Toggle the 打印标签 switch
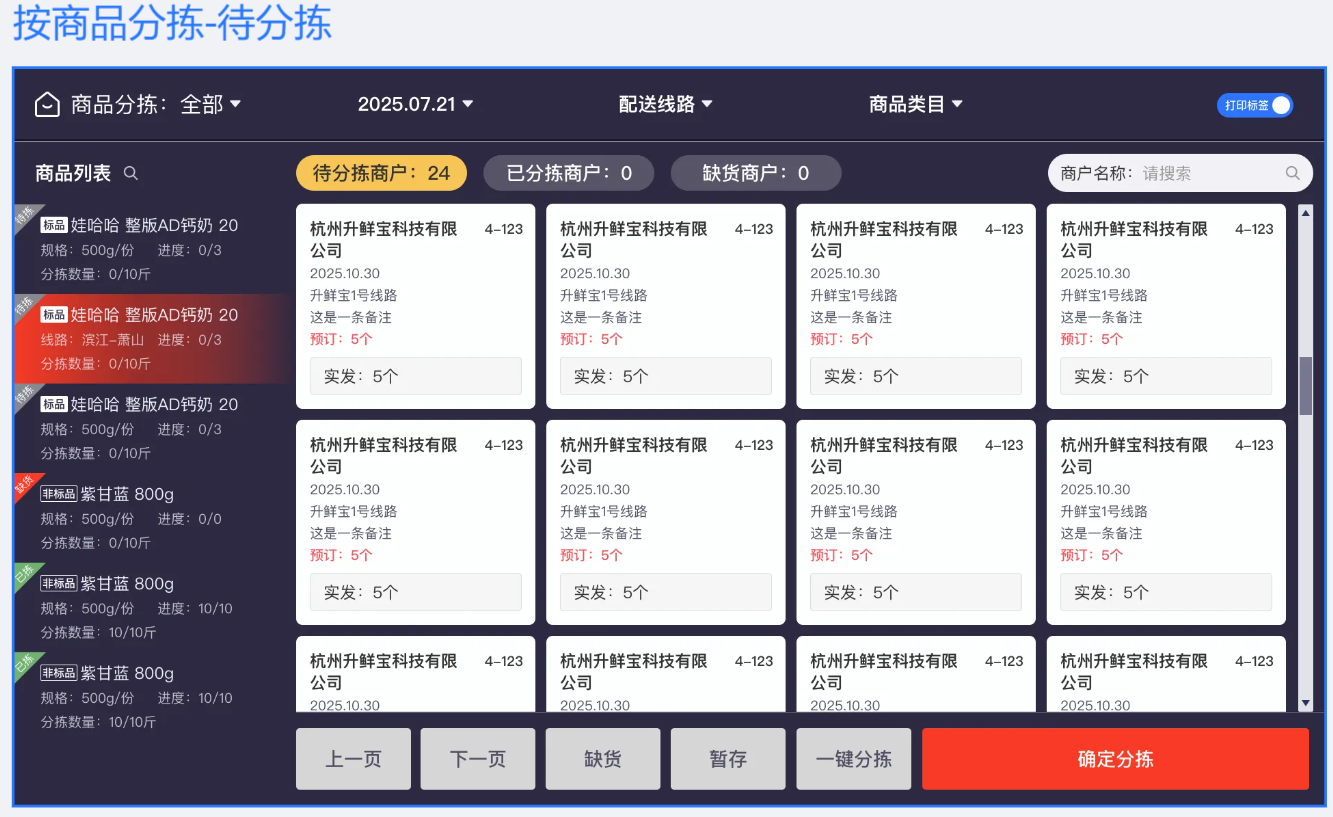 pos(1255,105)
